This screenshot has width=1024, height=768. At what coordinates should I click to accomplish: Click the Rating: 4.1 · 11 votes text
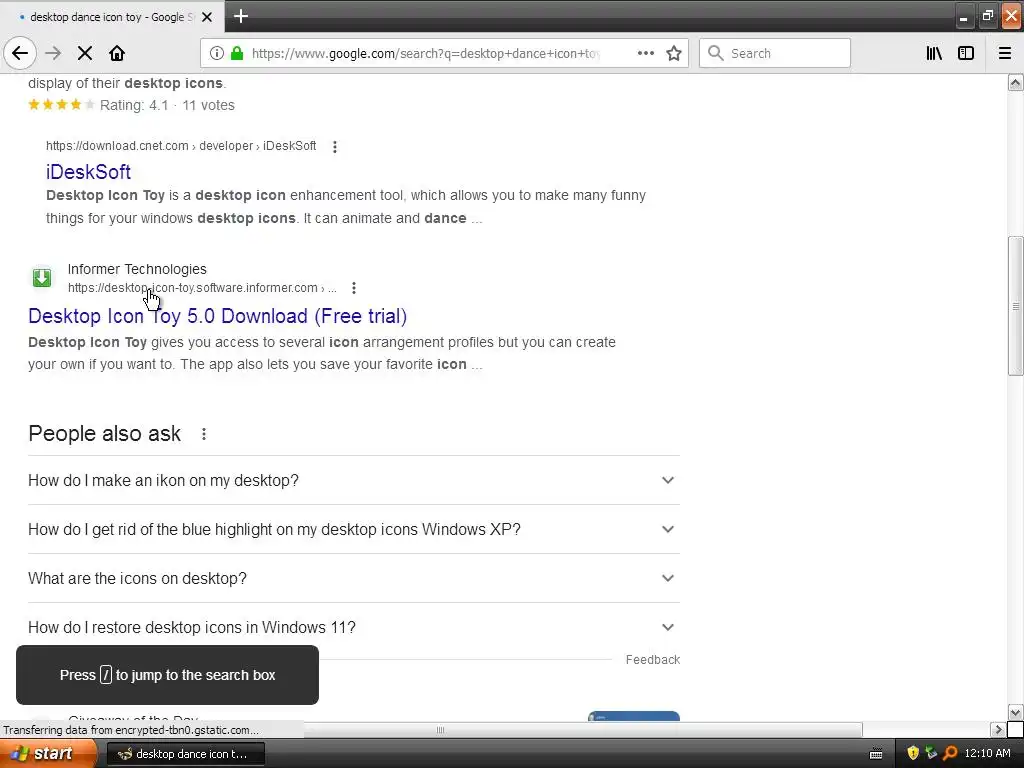tap(167, 105)
